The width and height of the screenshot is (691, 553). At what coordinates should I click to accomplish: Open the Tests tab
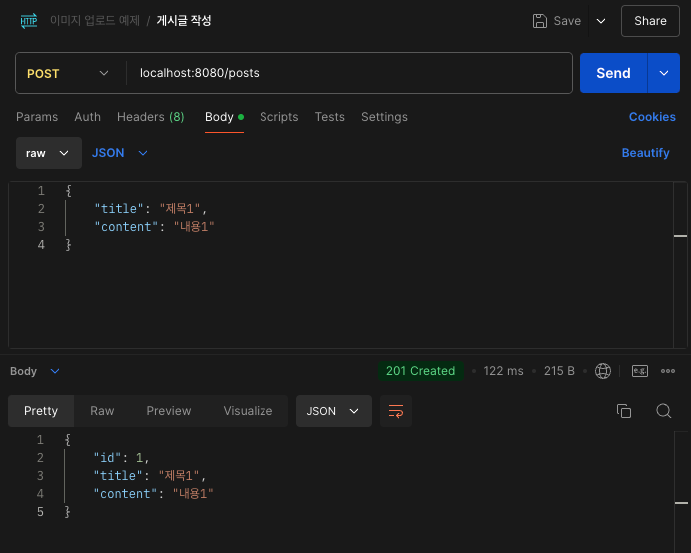point(330,117)
